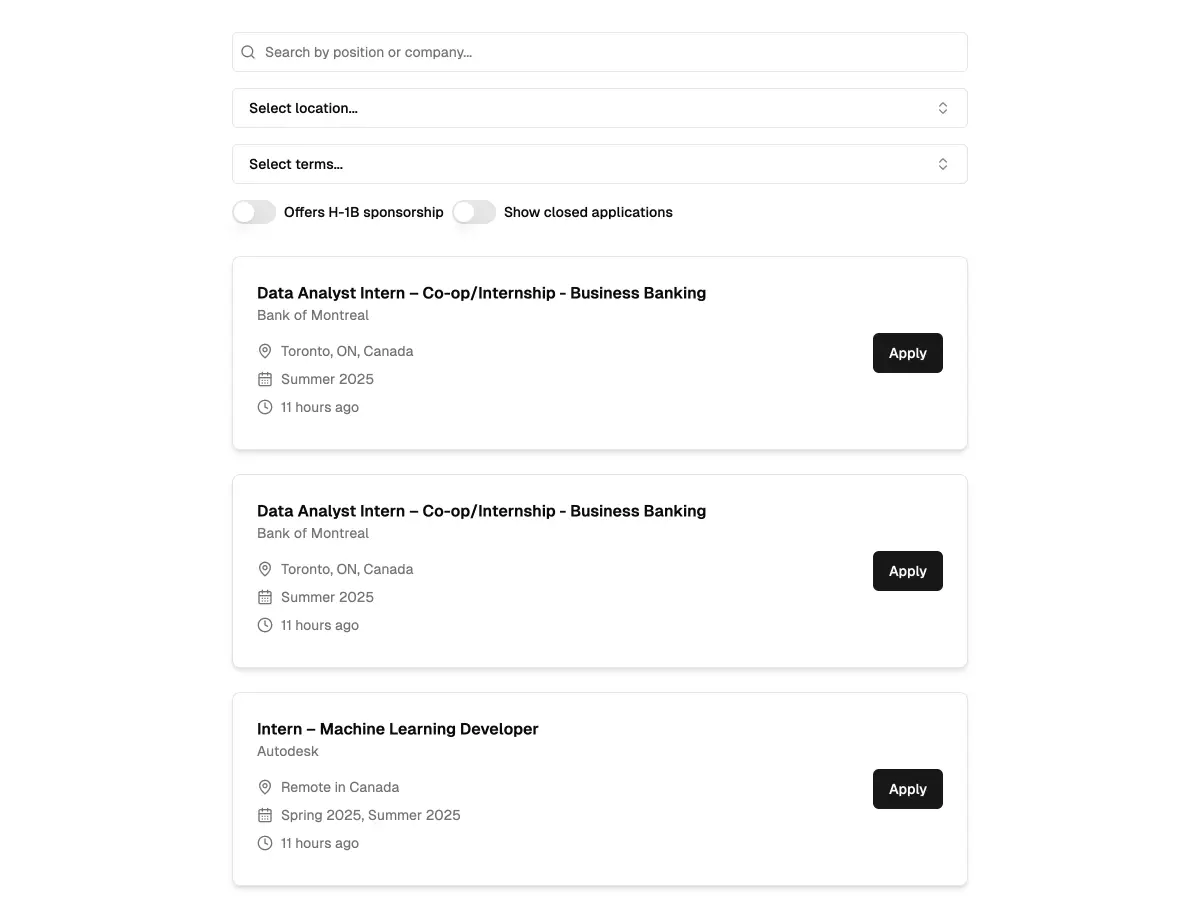Click the search magnifier icon

click(x=249, y=52)
